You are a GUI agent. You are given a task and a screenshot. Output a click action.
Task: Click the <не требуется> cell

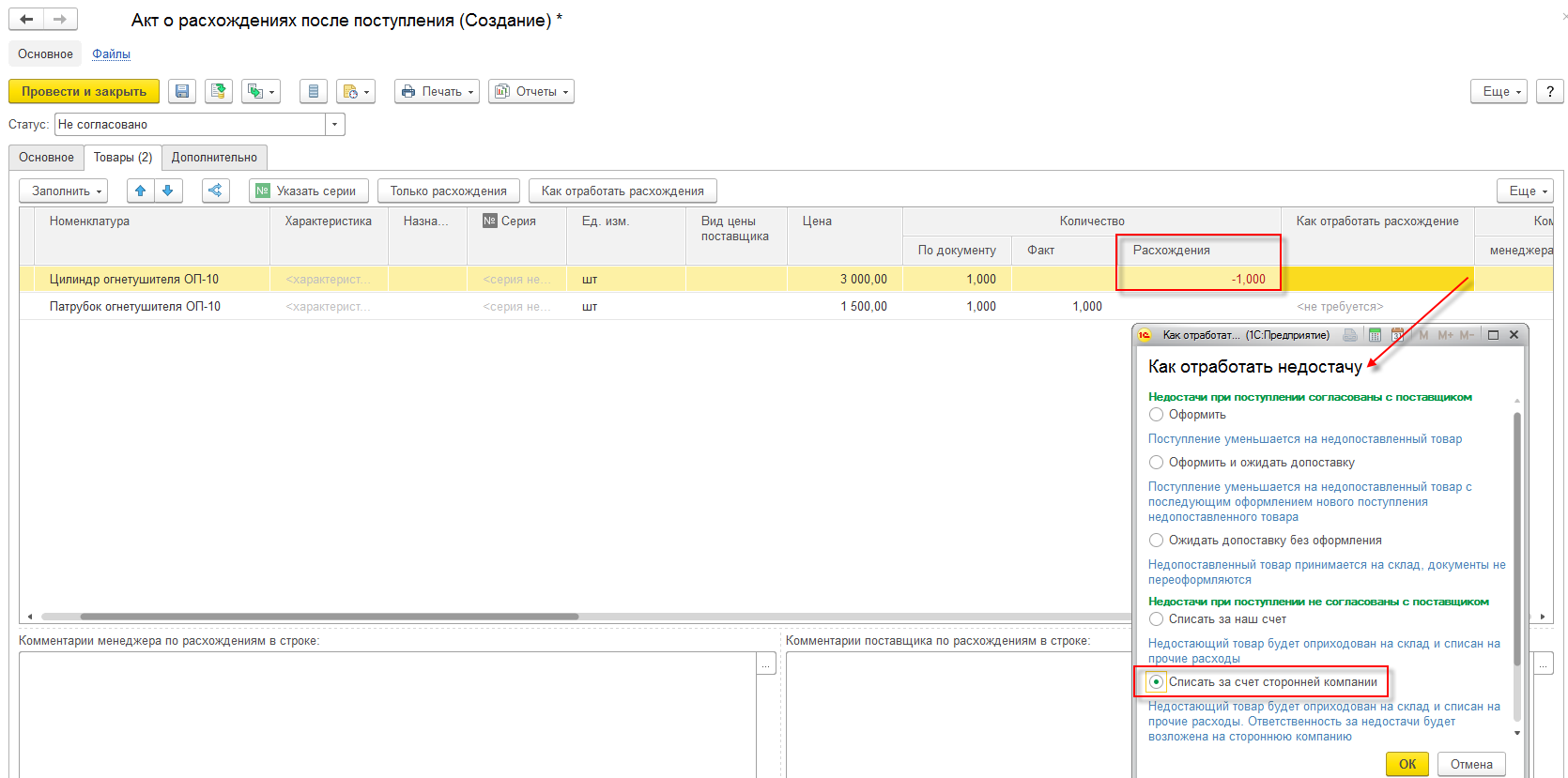[1377, 306]
